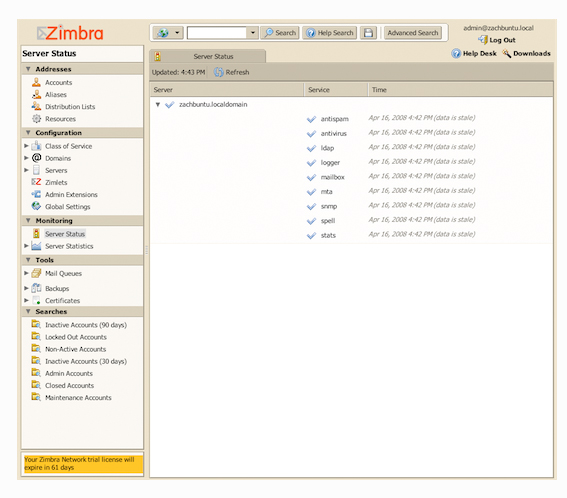This screenshot has height=498, width=567.
Task: Select the Resources gear icon
Action: click(x=36, y=119)
